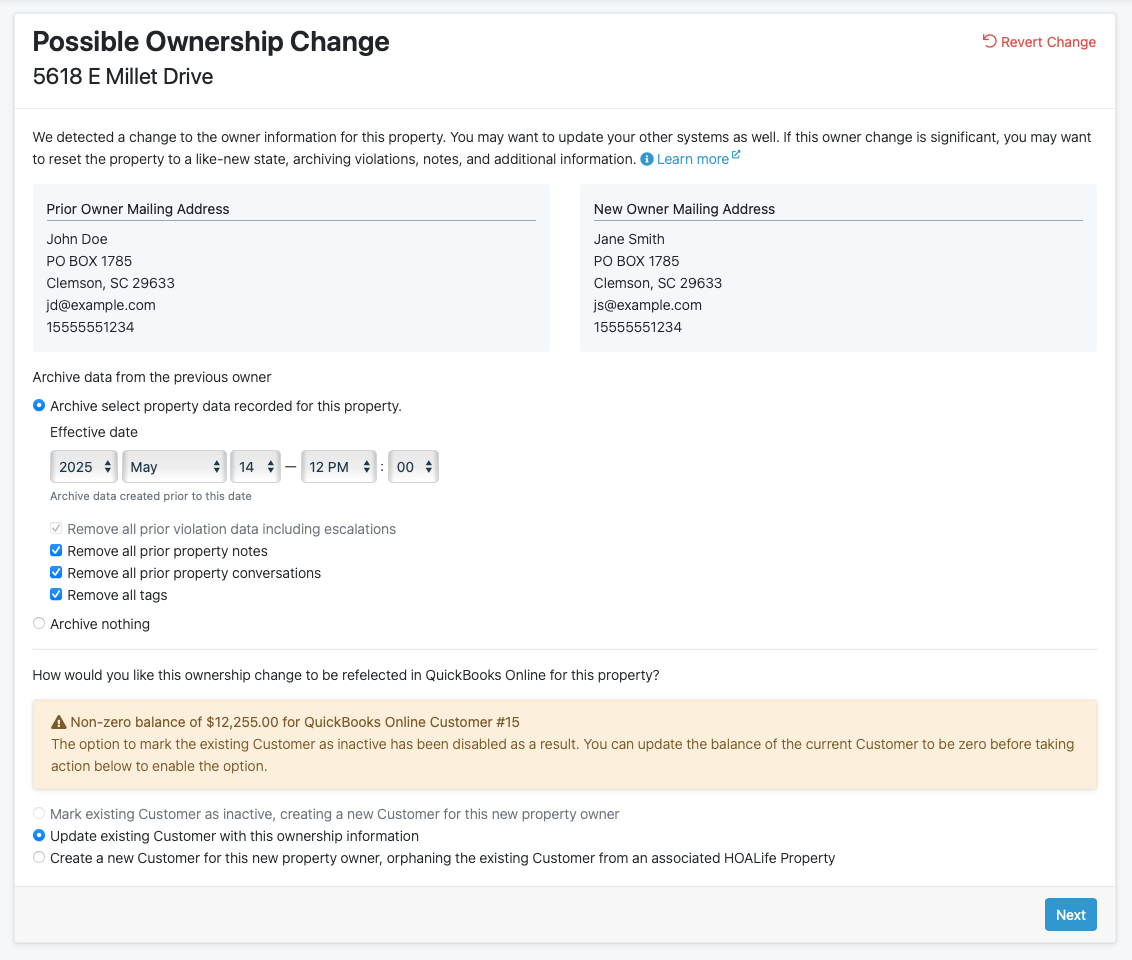Click the Effective date label

pyautogui.click(x=94, y=432)
